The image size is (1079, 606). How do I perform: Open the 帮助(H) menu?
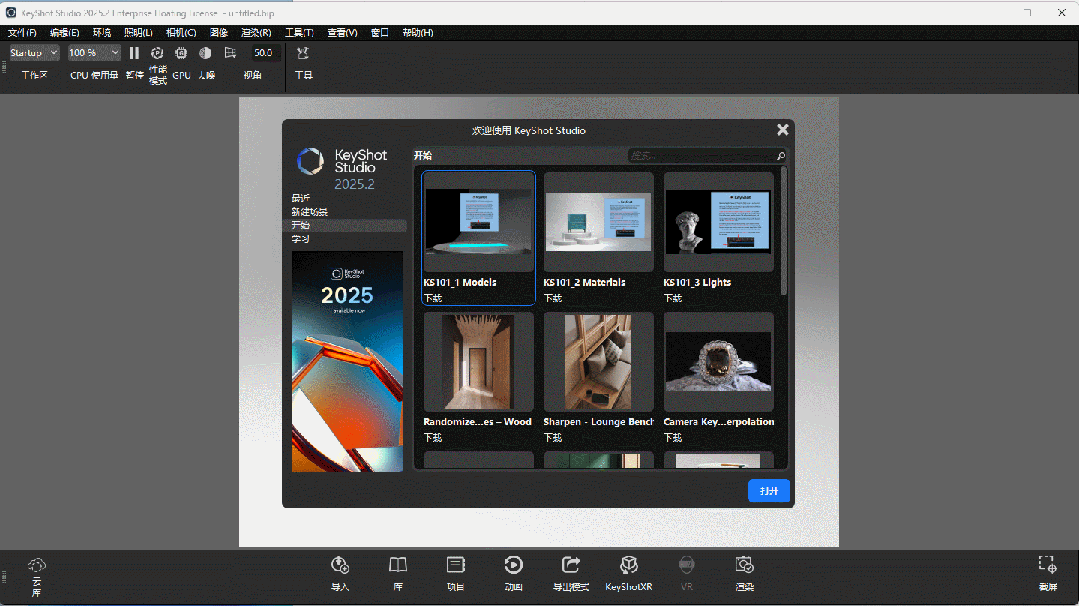[x=418, y=32]
